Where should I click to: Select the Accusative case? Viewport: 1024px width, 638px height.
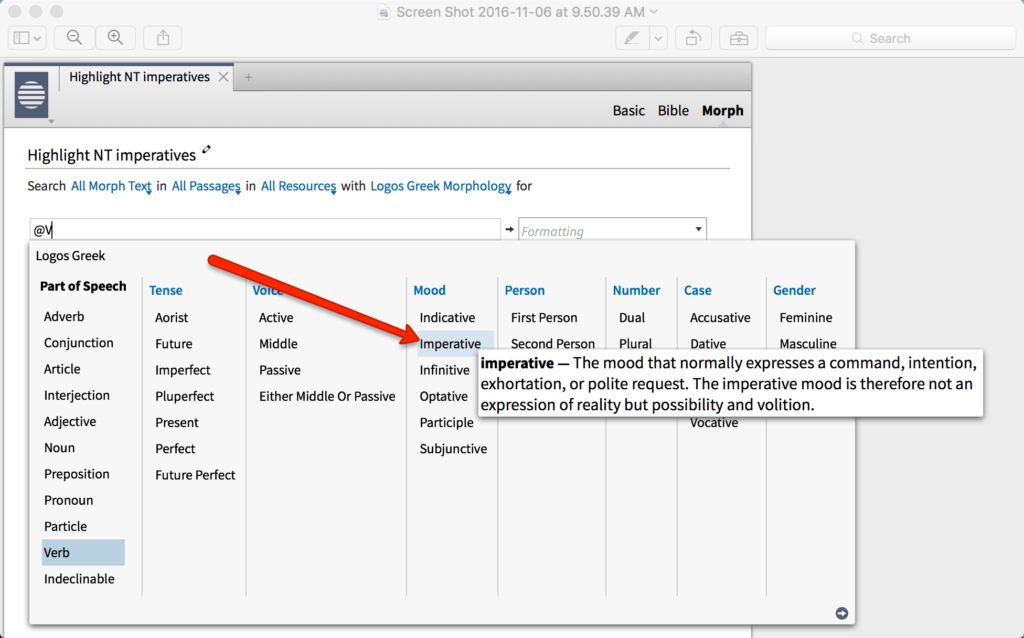tap(720, 317)
